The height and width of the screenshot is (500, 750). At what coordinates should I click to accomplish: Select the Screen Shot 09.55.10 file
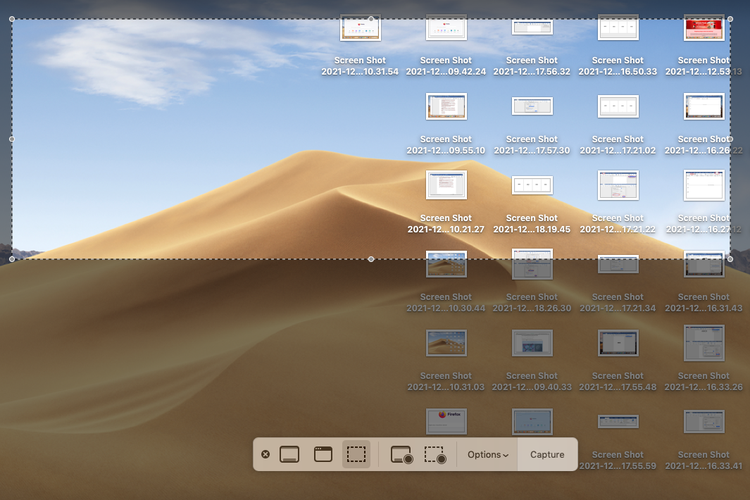pos(446,106)
